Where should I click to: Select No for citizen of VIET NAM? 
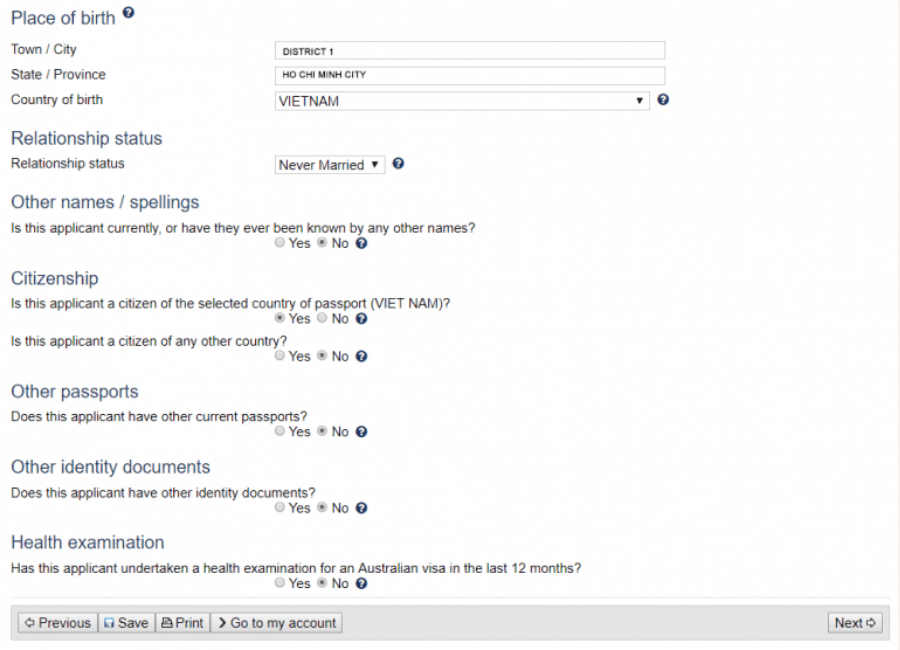tap(322, 319)
